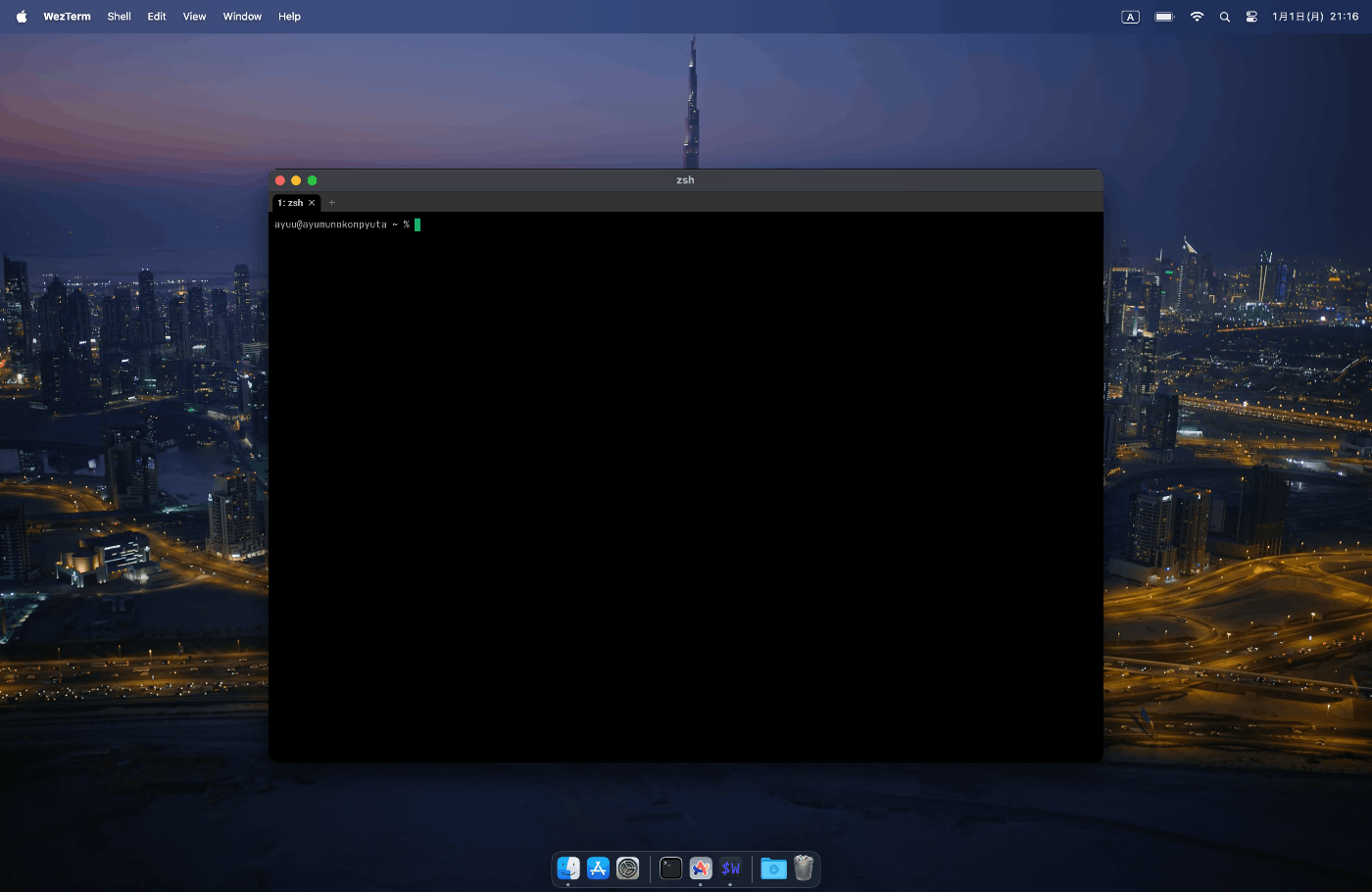1372x892 pixels.
Task: Open Control Center in the menu bar
Action: pos(1251,16)
